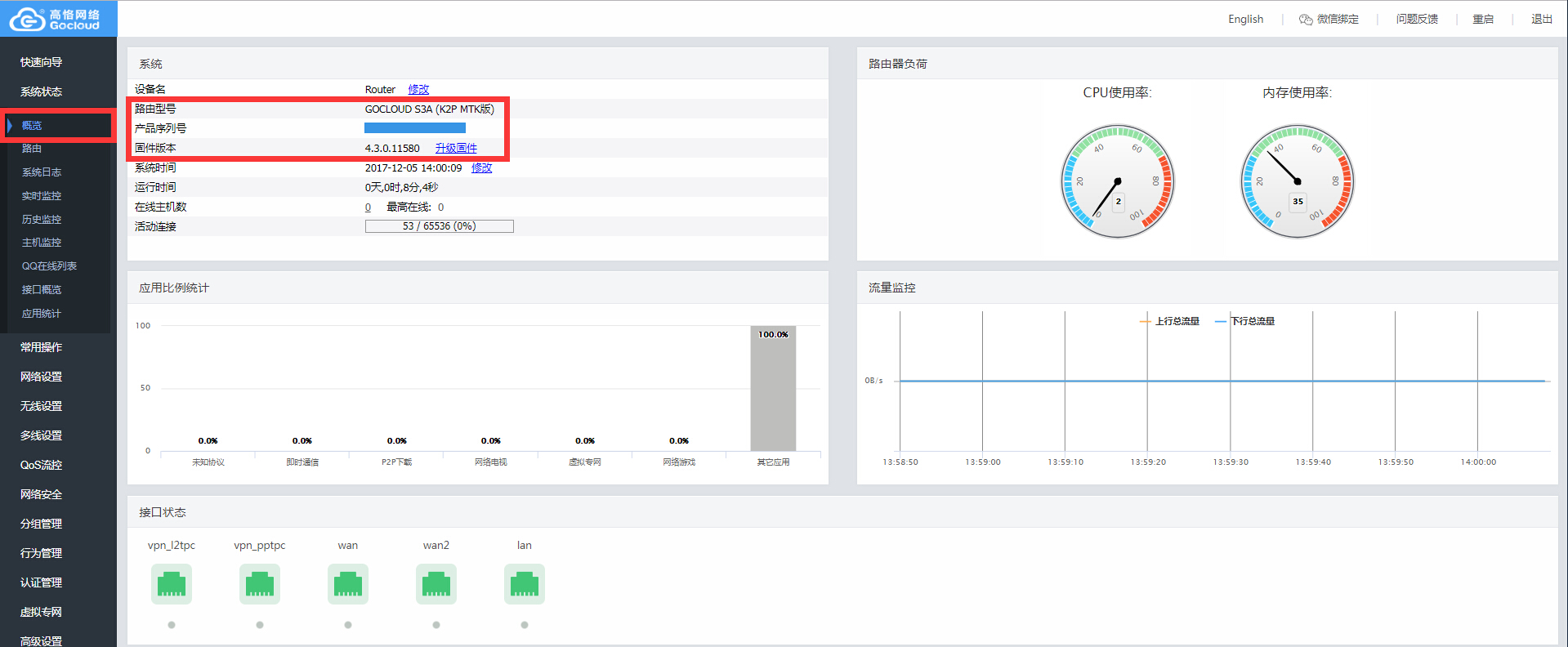Expand 常用操作 menu section
Viewport: 1568px width, 647px height.
[x=41, y=347]
